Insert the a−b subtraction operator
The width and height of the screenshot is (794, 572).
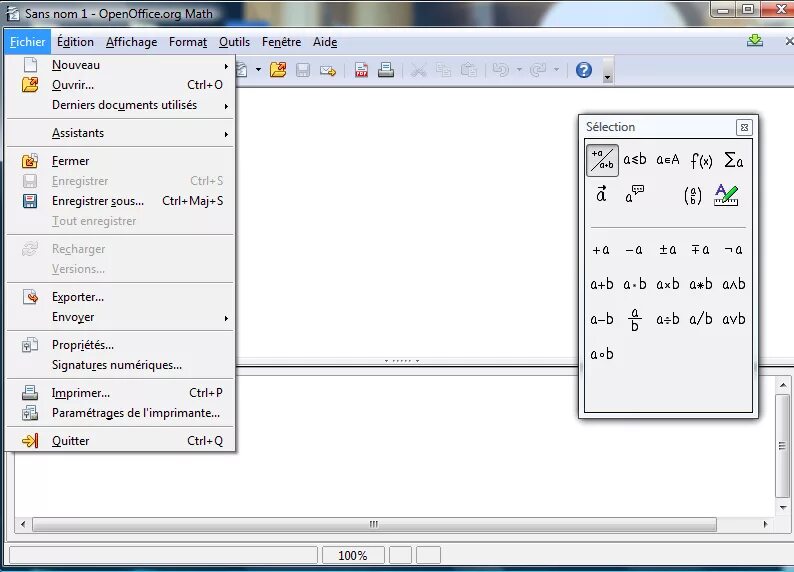tap(602, 319)
